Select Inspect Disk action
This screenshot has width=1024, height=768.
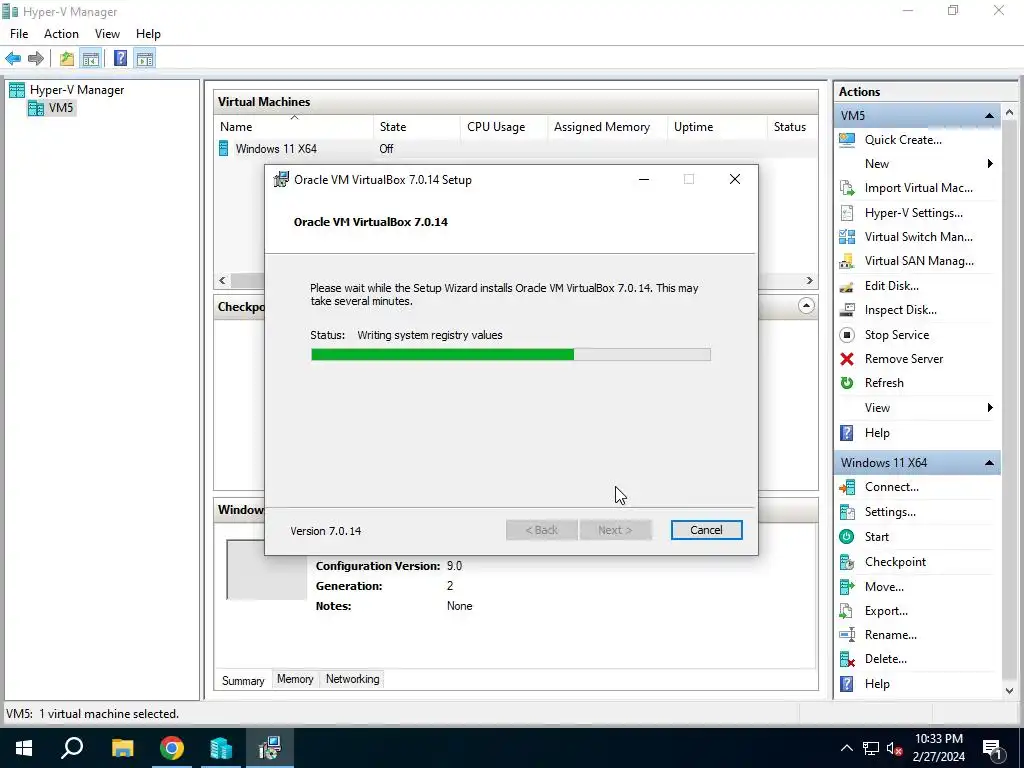coord(901,310)
